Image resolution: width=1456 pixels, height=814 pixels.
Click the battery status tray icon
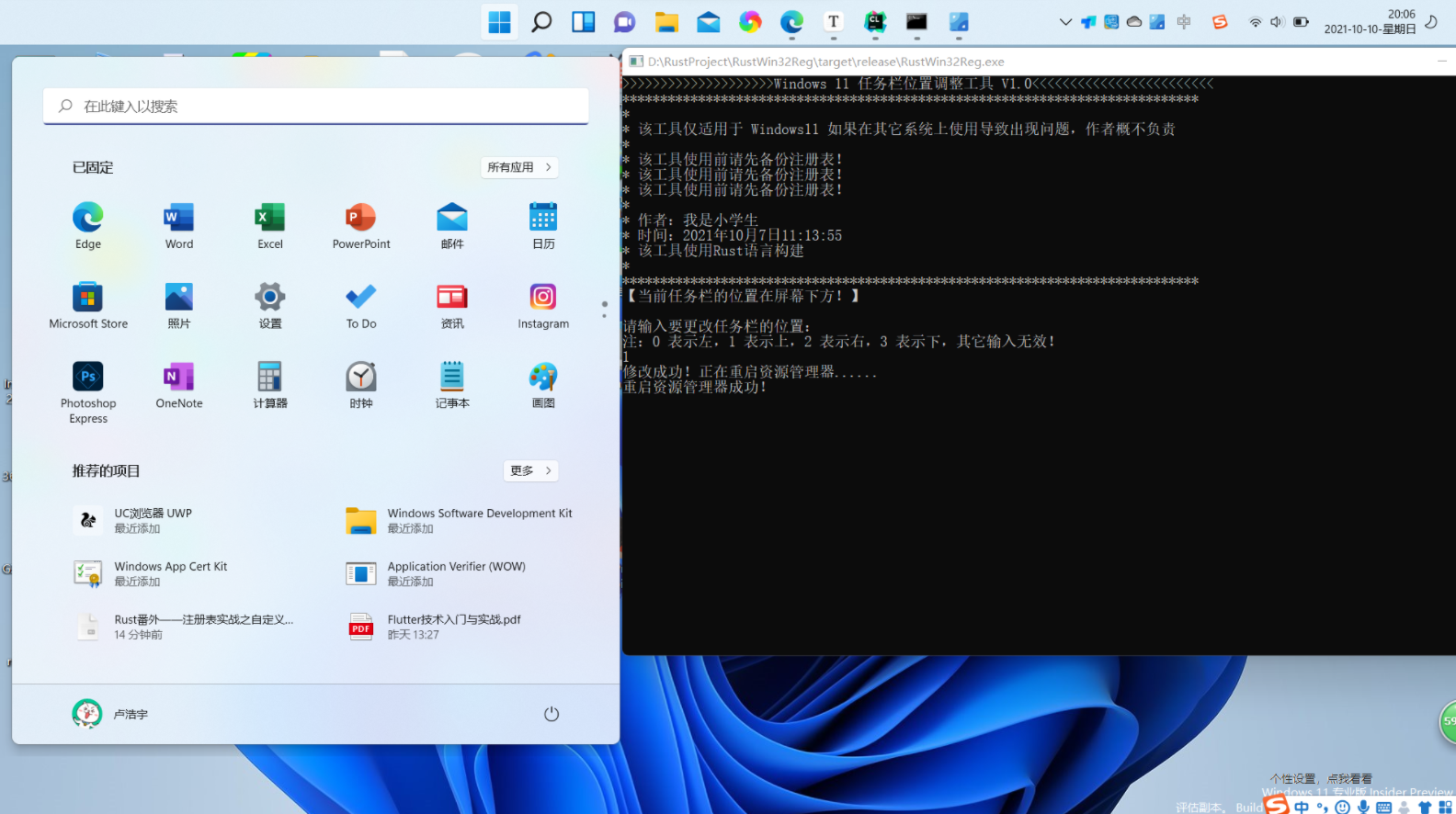pos(1301,22)
